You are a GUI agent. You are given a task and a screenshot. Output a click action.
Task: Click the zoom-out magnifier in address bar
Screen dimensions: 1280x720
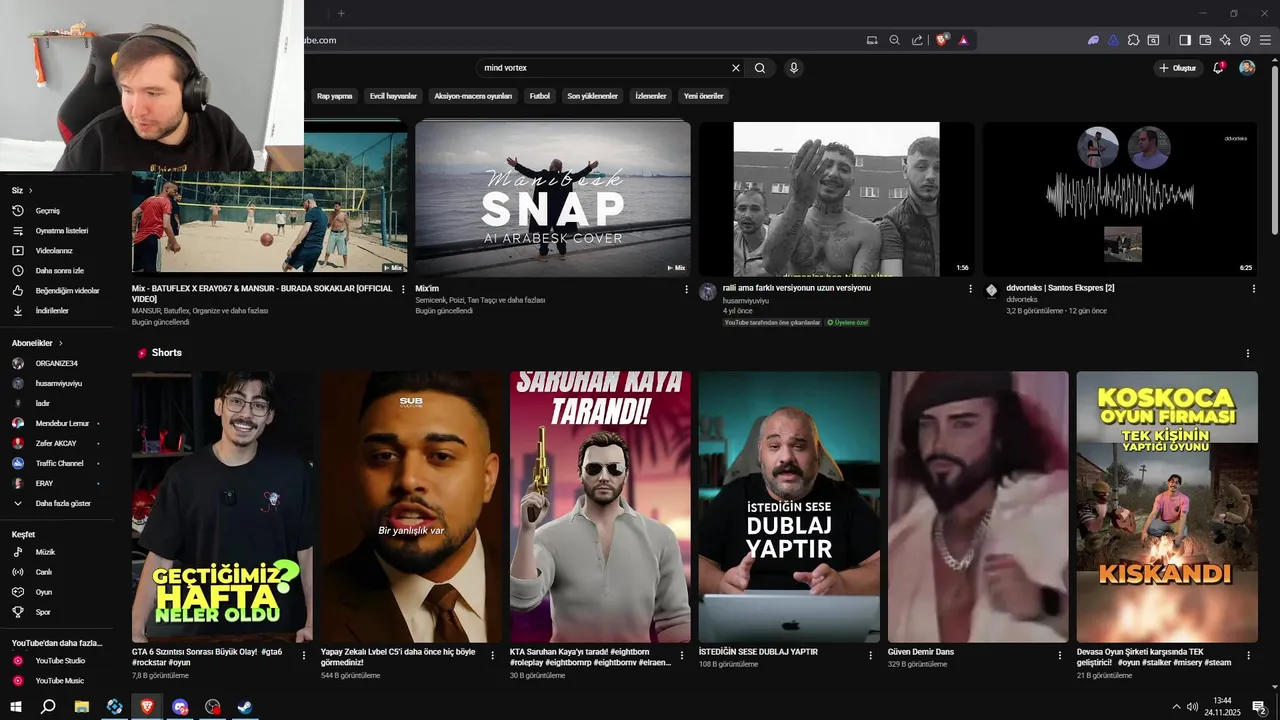894,40
